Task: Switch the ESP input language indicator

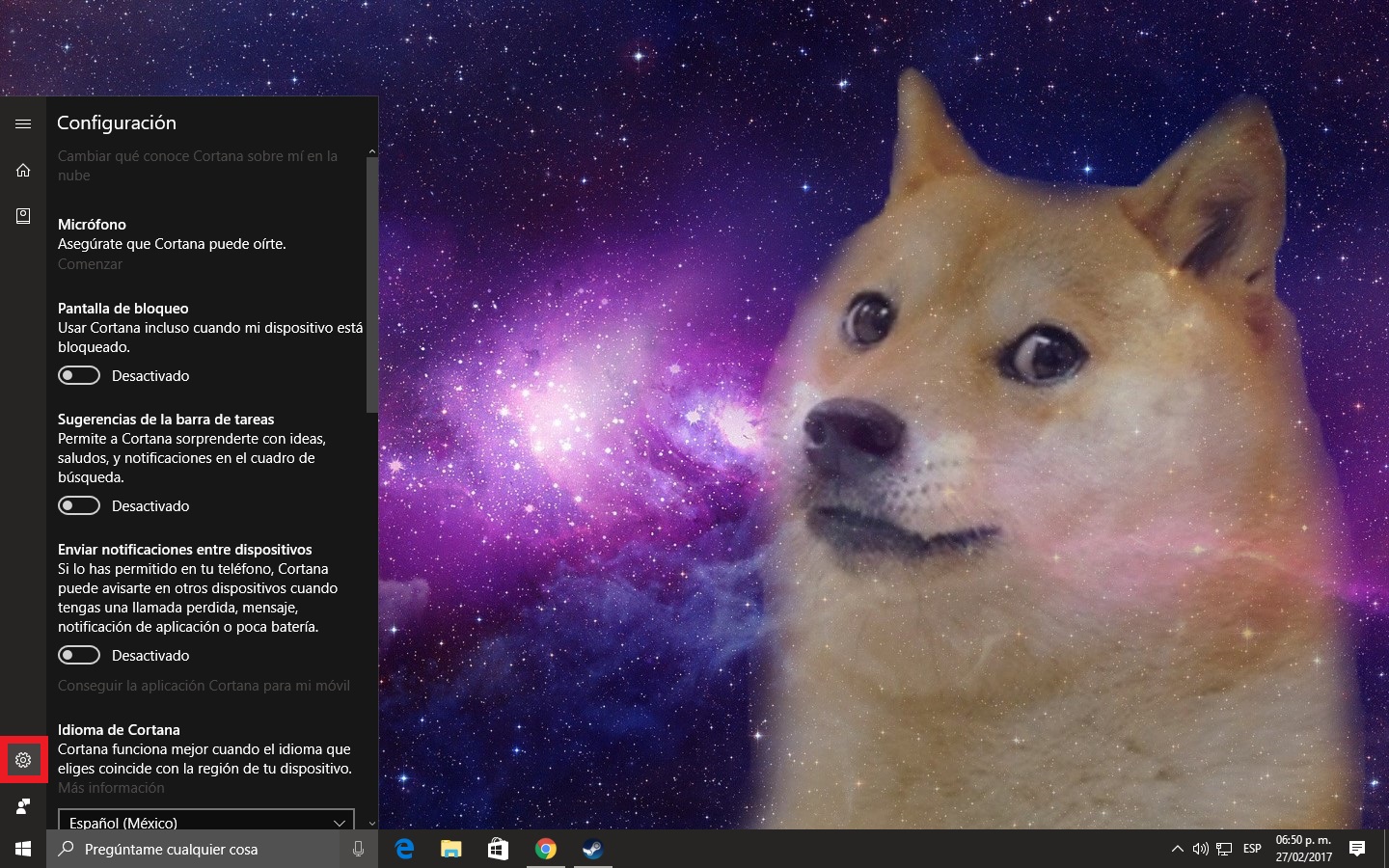Action: [x=1252, y=849]
